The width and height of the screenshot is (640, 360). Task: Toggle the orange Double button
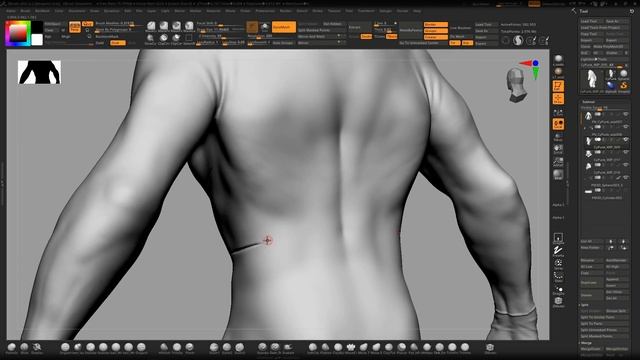coord(367,36)
